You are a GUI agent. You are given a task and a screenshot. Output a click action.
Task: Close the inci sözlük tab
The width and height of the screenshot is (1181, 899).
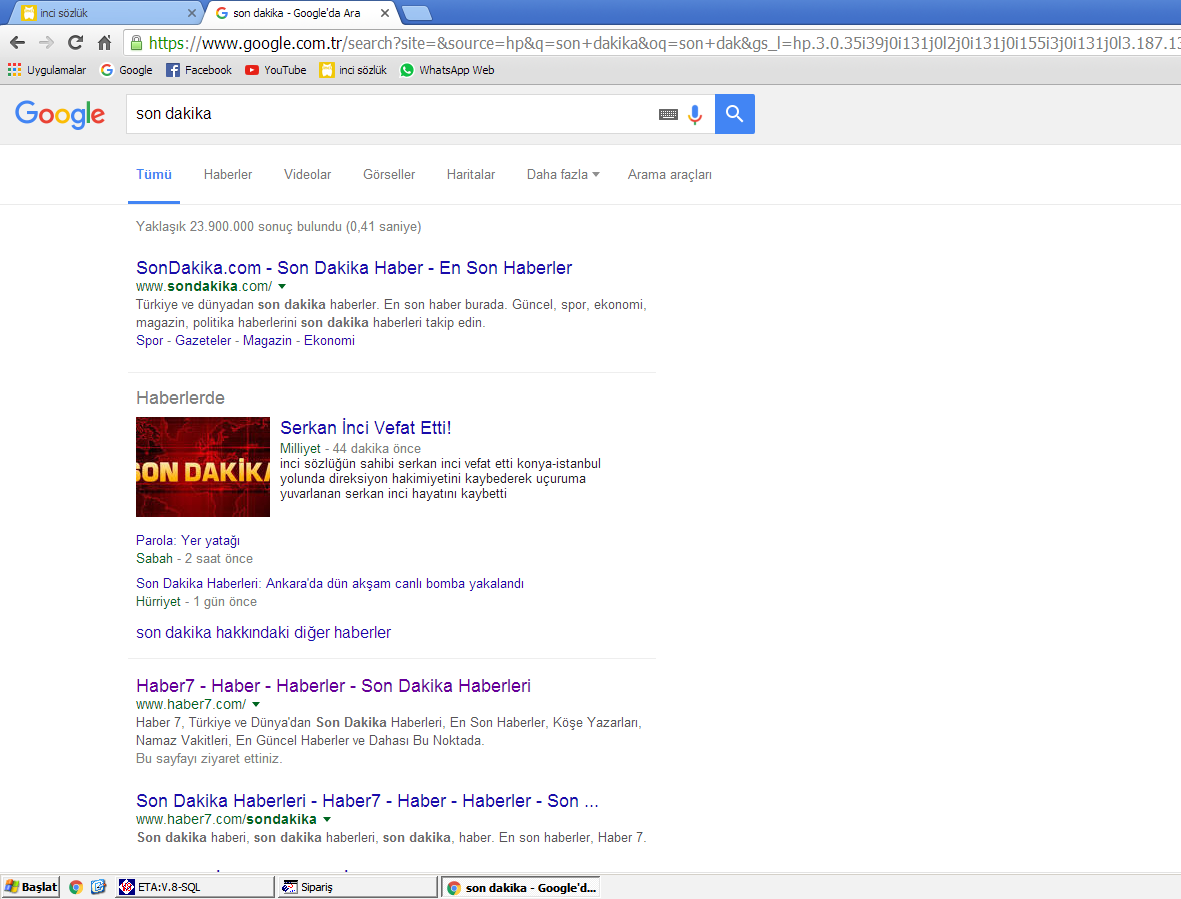pyautogui.click(x=191, y=13)
